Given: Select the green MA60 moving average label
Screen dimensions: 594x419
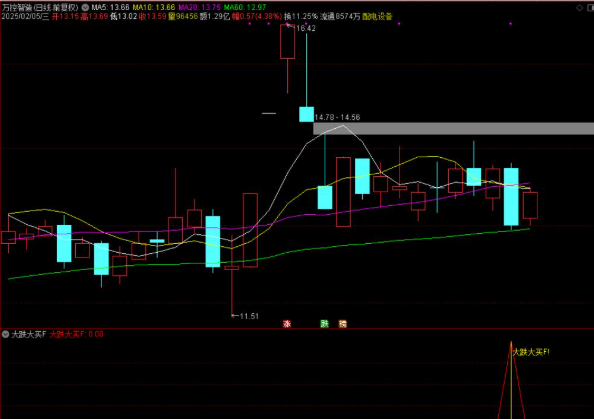Looking at the screenshot, I should 245,7.
